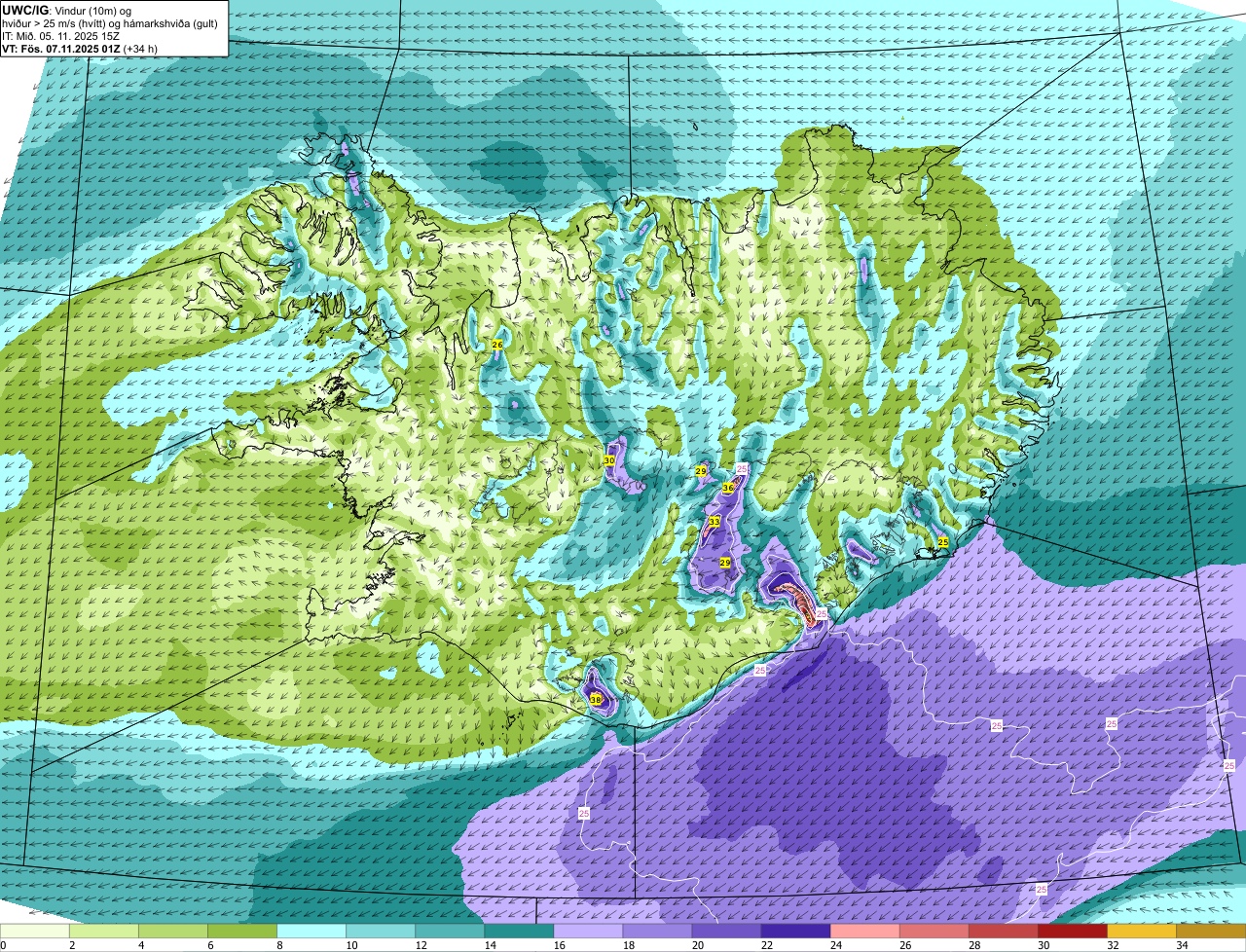Screen dimensions: 1246x952
Task: Select the 'UWC/IG: Vindur (10m) og' title line
Action: point(67,10)
